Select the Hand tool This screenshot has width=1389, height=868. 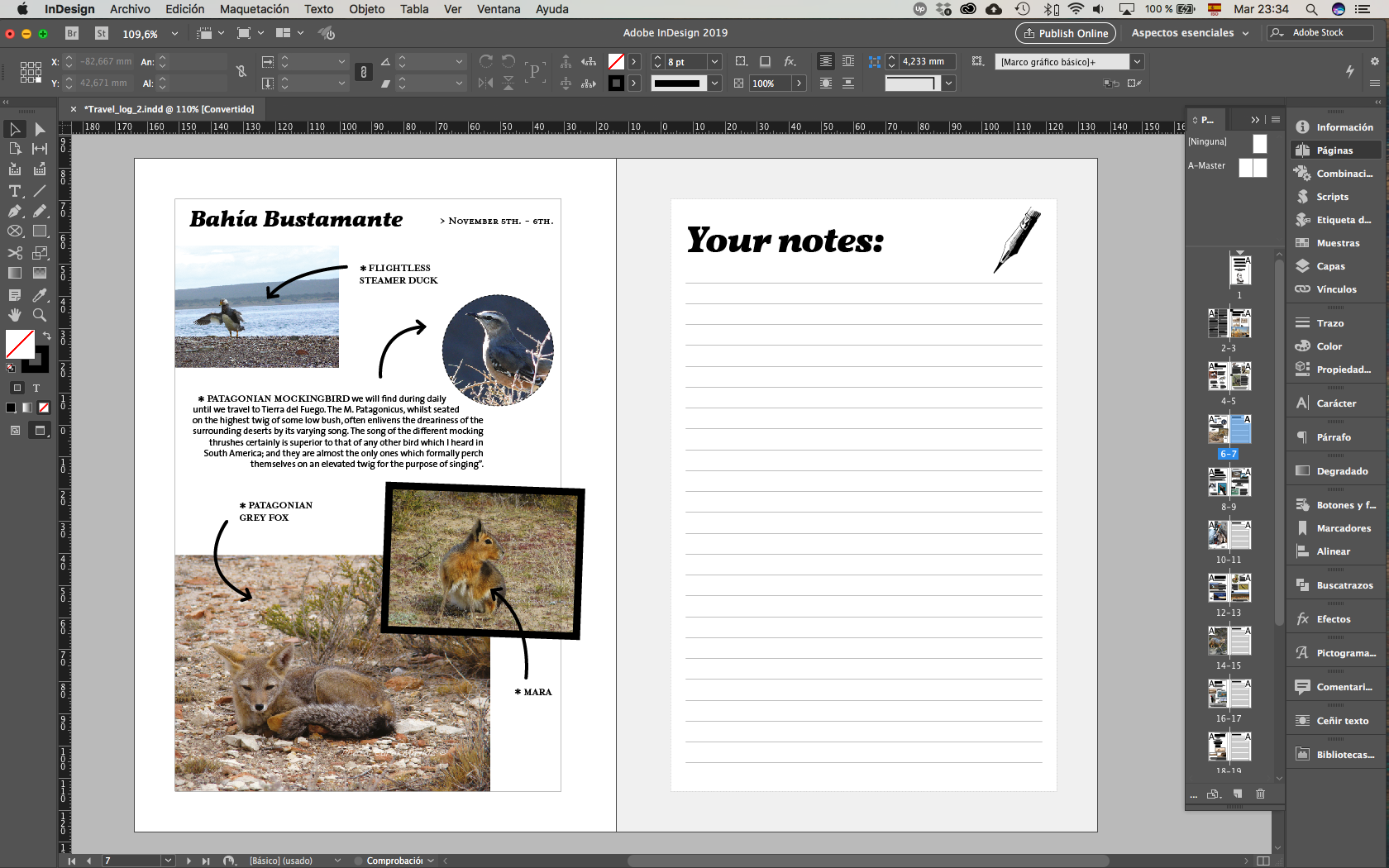(x=15, y=315)
